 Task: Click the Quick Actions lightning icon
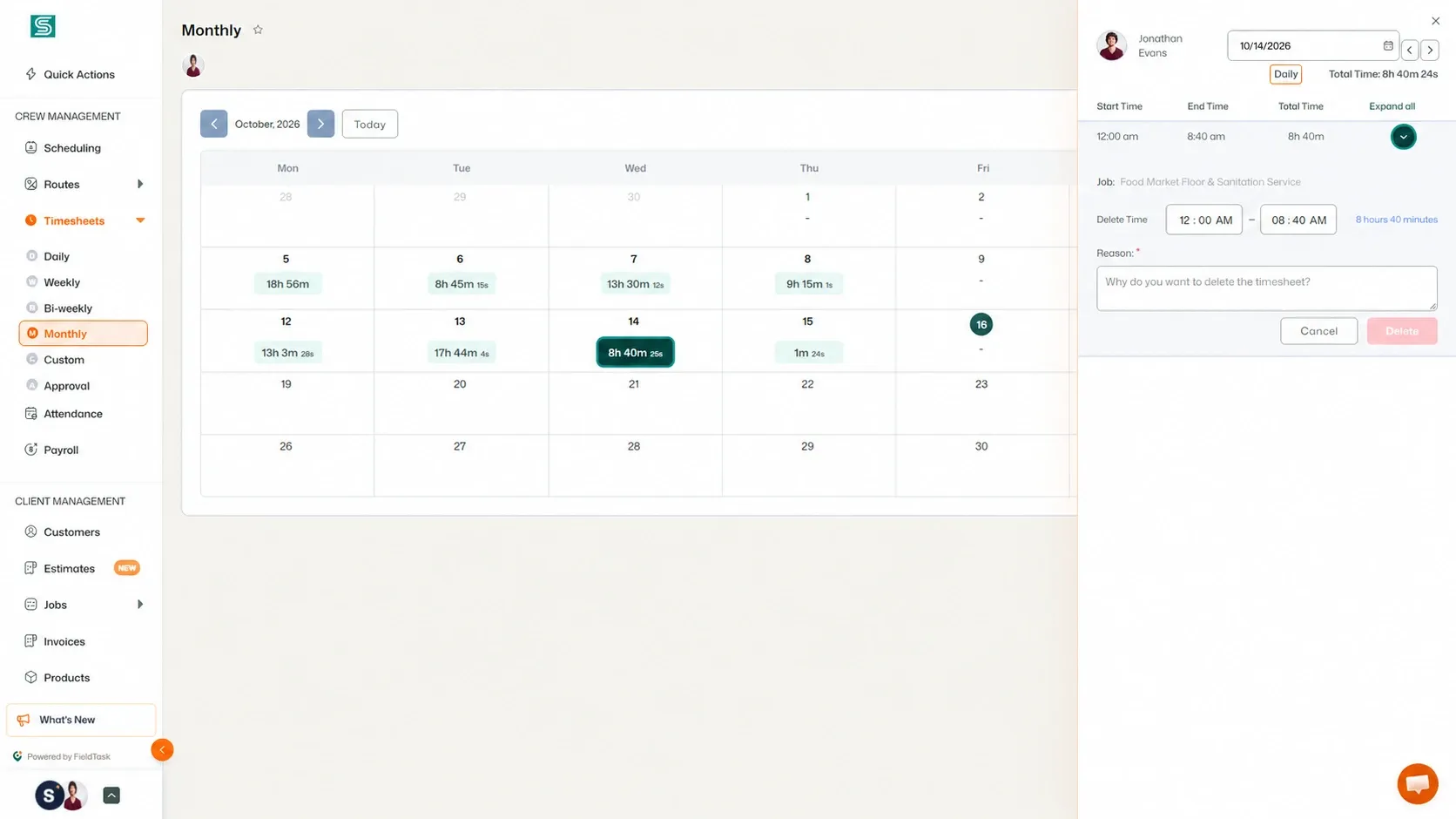(x=31, y=74)
